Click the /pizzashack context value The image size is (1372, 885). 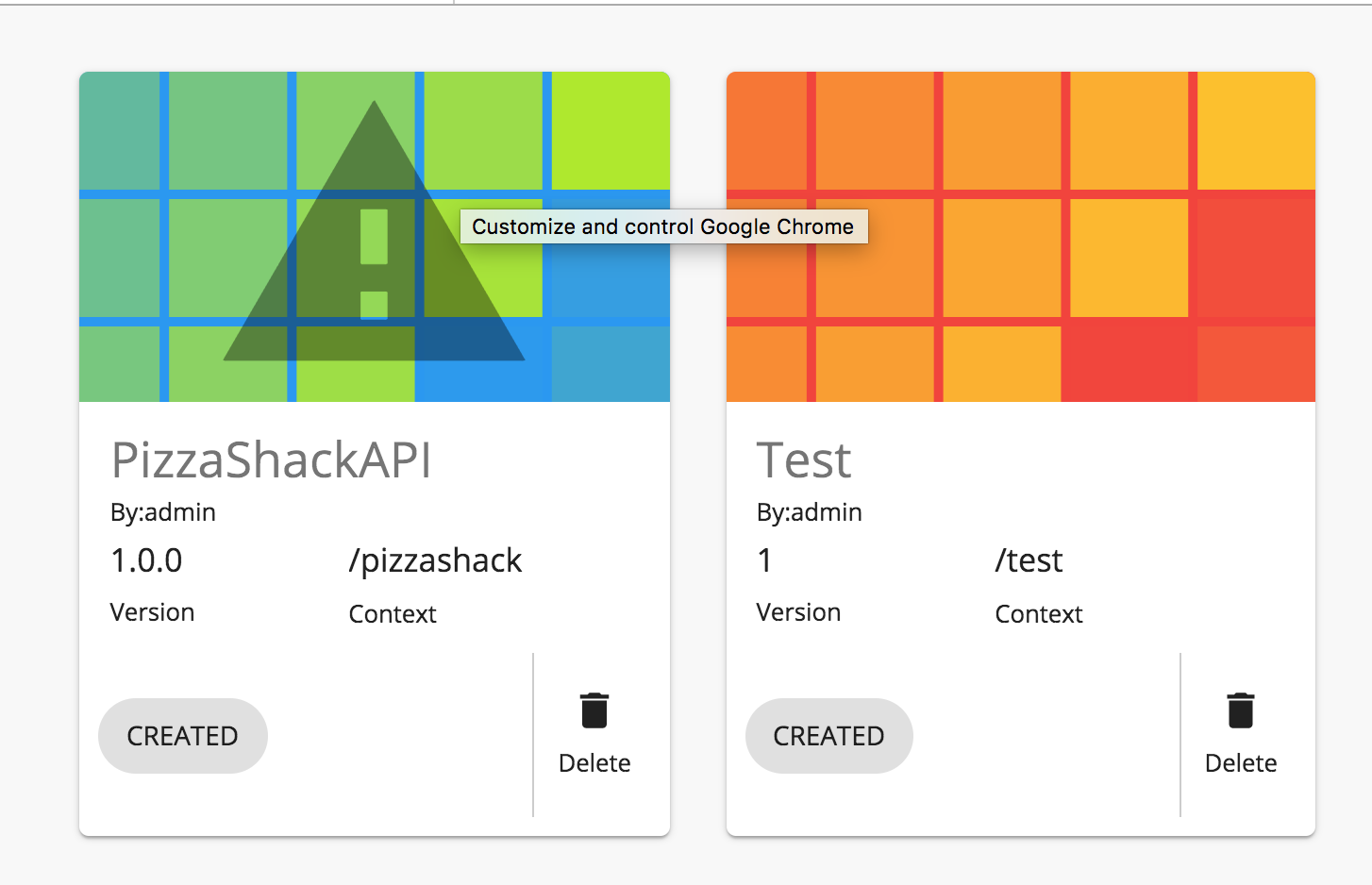pos(435,560)
